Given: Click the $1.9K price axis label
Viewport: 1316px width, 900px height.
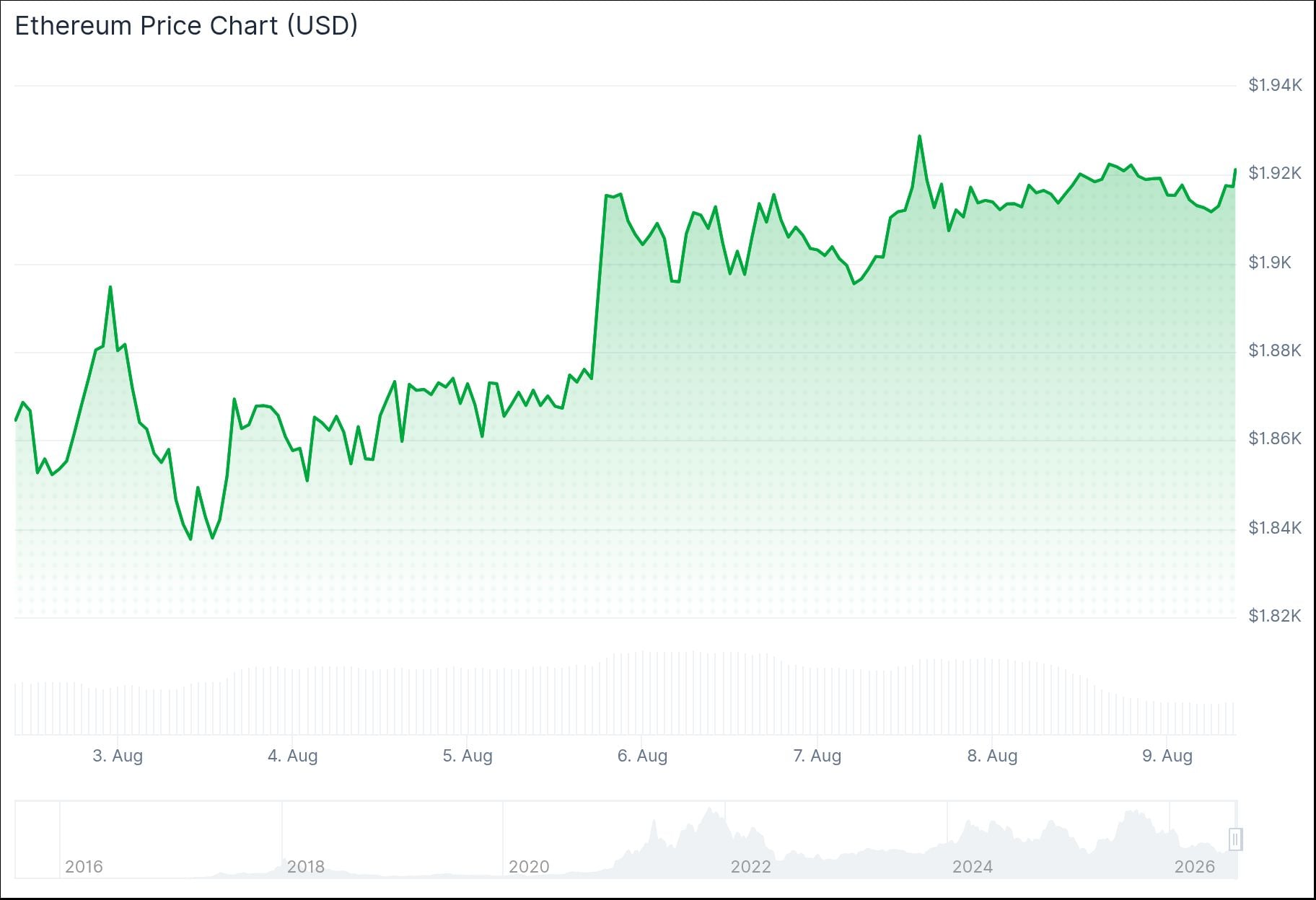Looking at the screenshot, I should (x=1270, y=262).
